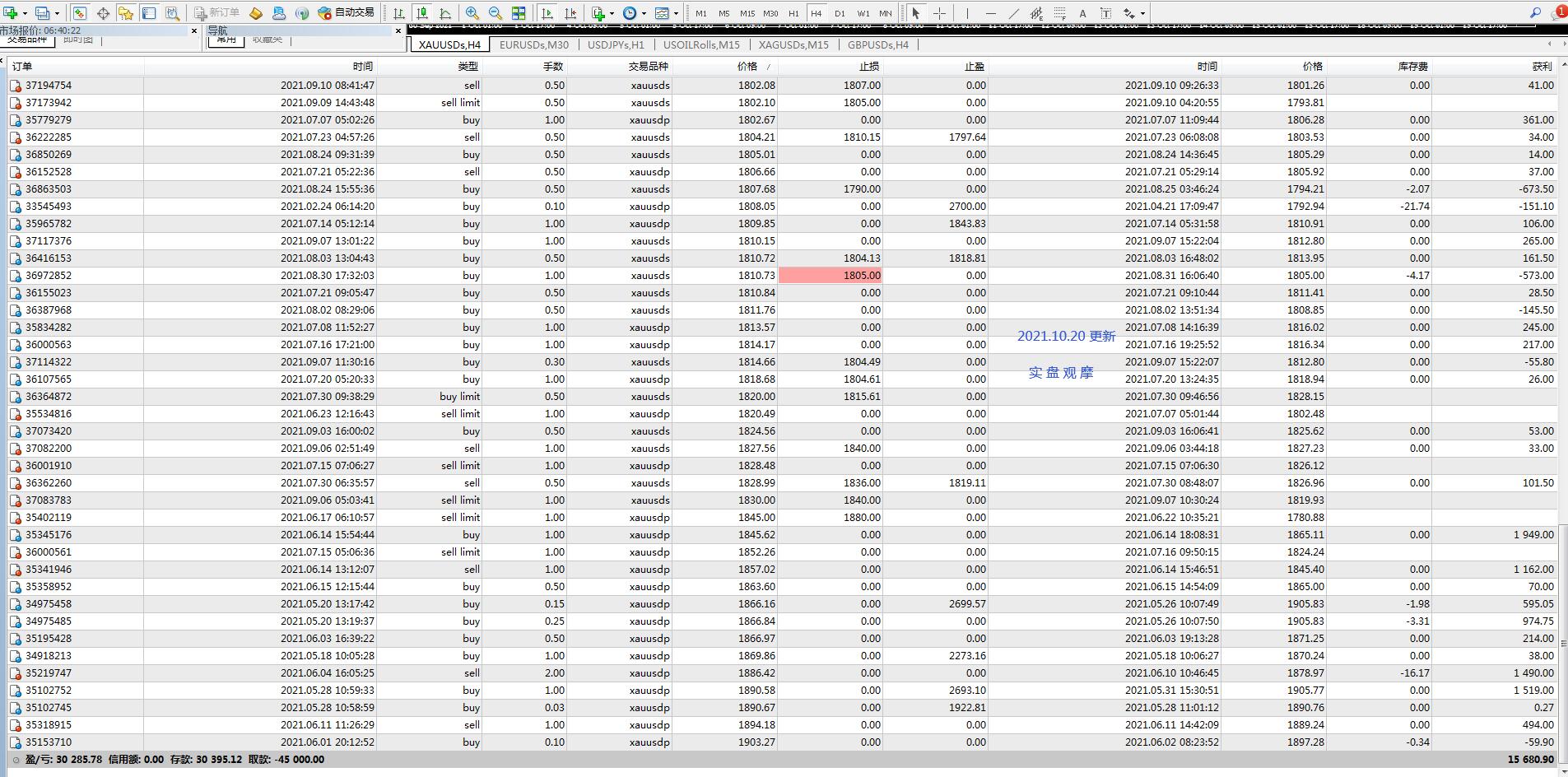Draw a trendline
Image resolution: width=1568 pixels, height=777 pixels.
pyautogui.click(x=1013, y=13)
